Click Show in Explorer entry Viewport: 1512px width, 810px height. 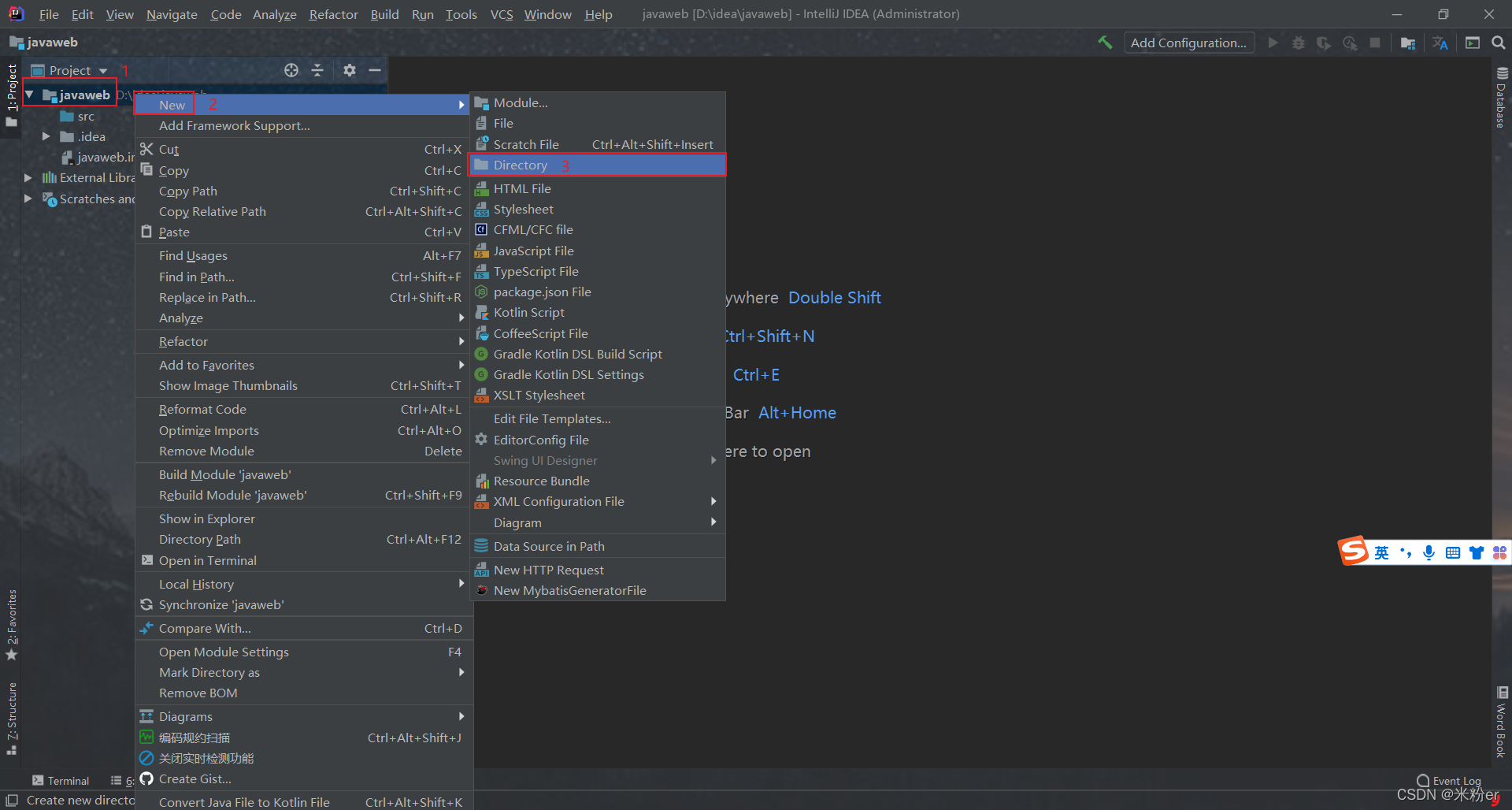[x=304, y=518]
